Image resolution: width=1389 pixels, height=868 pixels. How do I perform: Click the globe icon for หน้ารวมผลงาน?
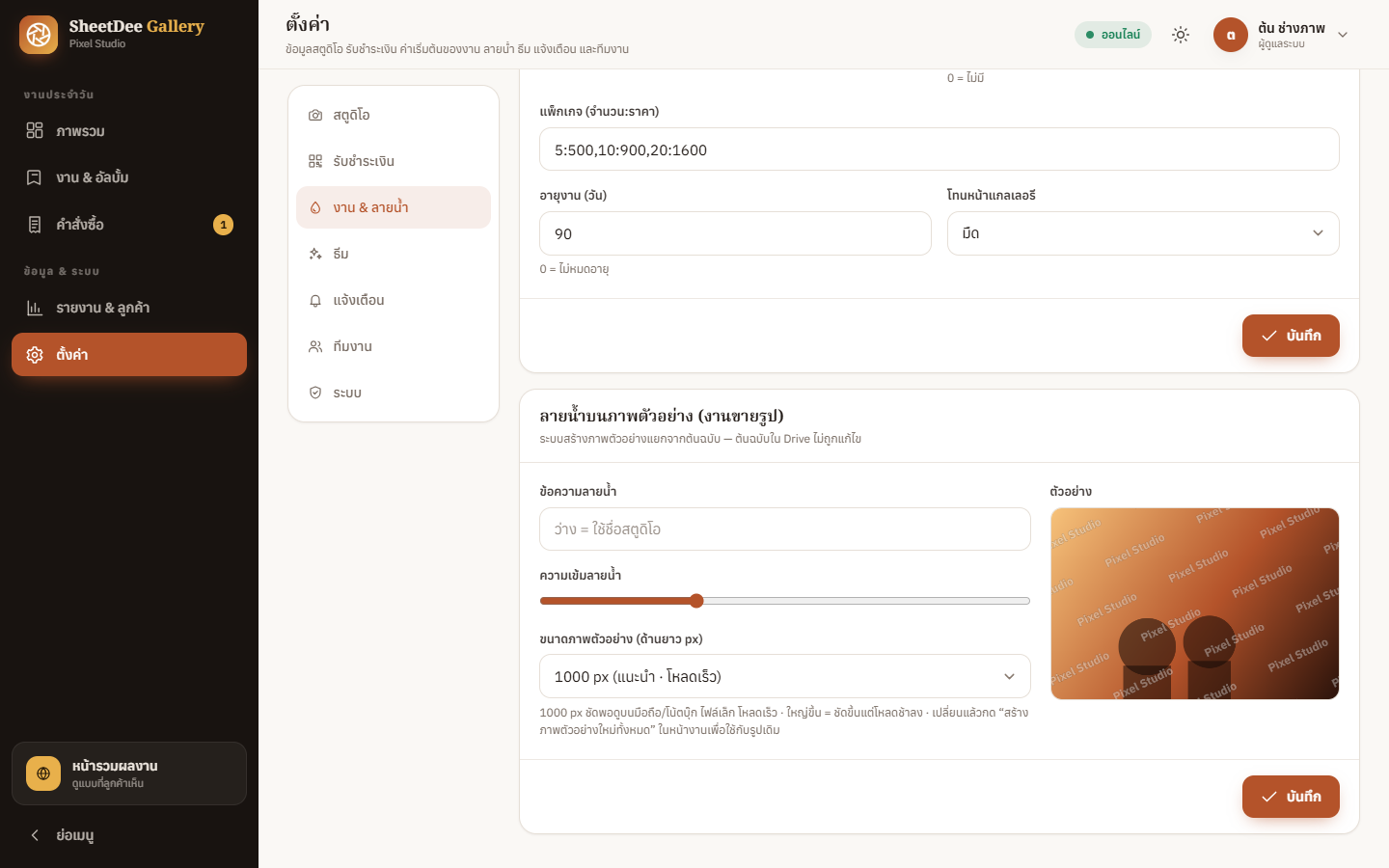43,773
